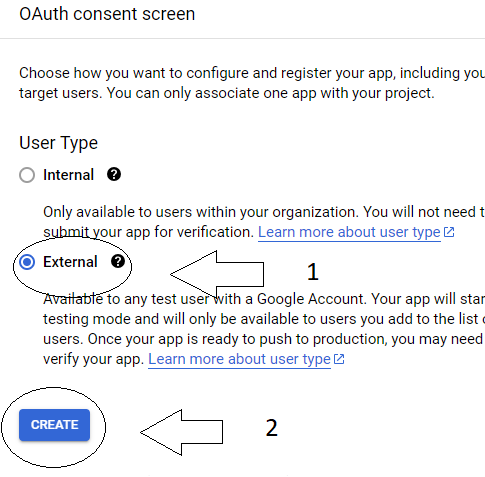The image size is (485, 477).
Task: Open Learn more about user type under External
Action: pyautogui.click(x=239, y=359)
